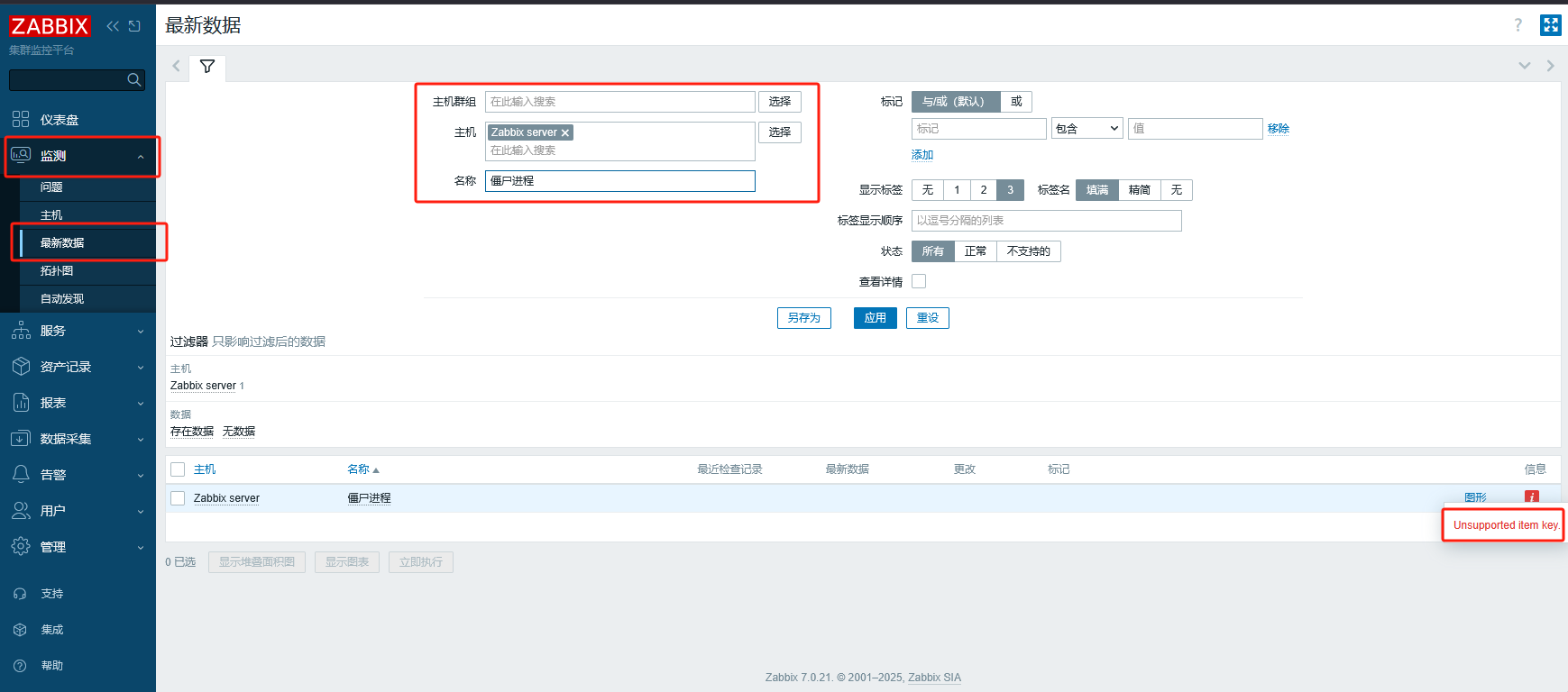This screenshot has width=1568, height=692.
Task: Click 选择 button next to the 主机 field
Action: coord(780,132)
